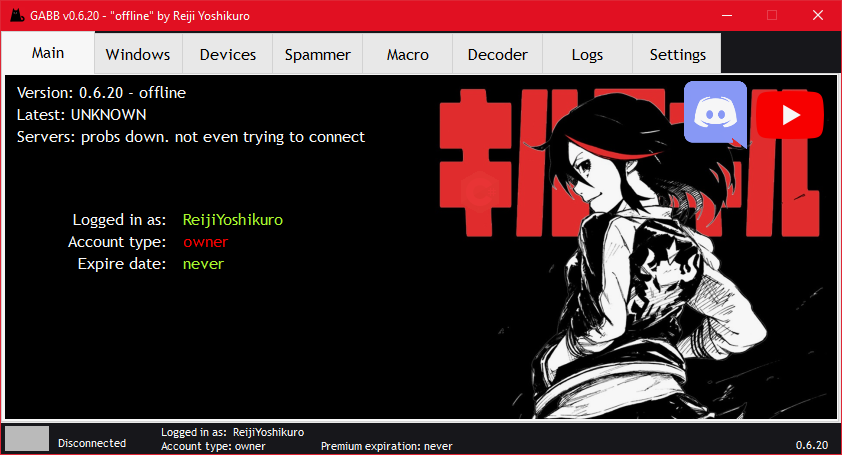Click the GABB cat app icon in title bar
This screenshot has height=455, width=842.
click(x=17, y=15)
